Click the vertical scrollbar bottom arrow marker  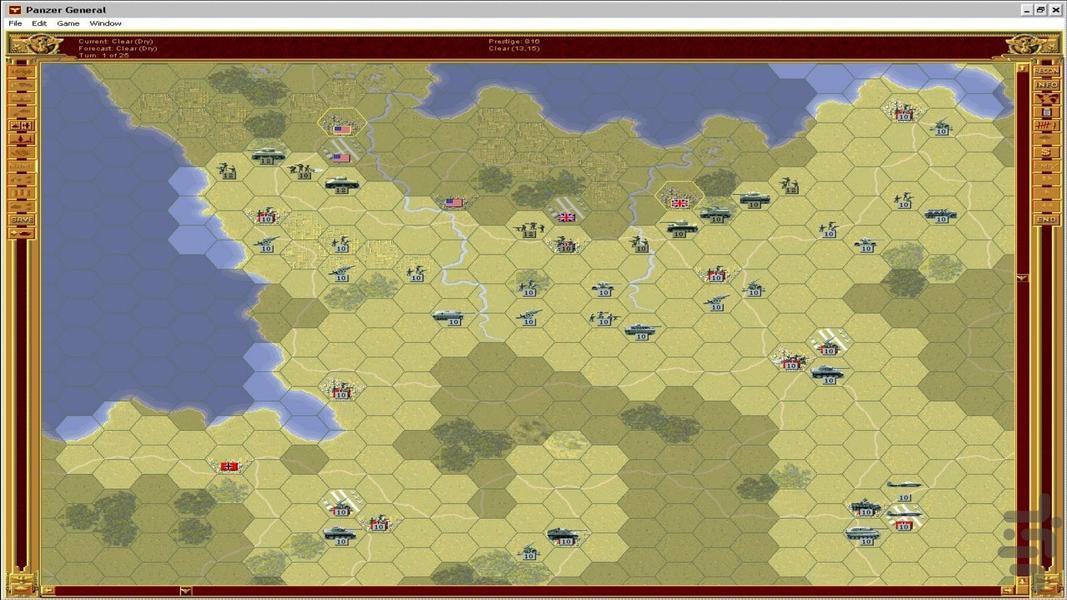coord(1021,278)
